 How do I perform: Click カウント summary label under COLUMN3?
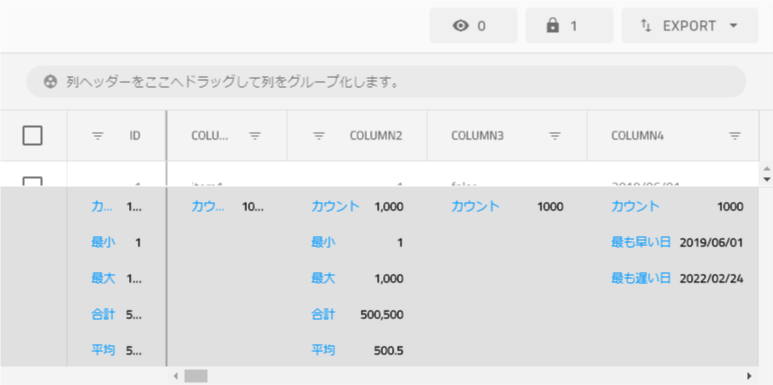[x=475, y=207]
